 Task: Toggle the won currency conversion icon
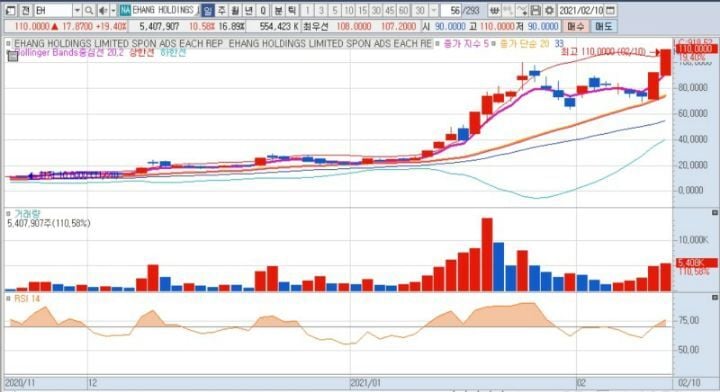[494, 10]
